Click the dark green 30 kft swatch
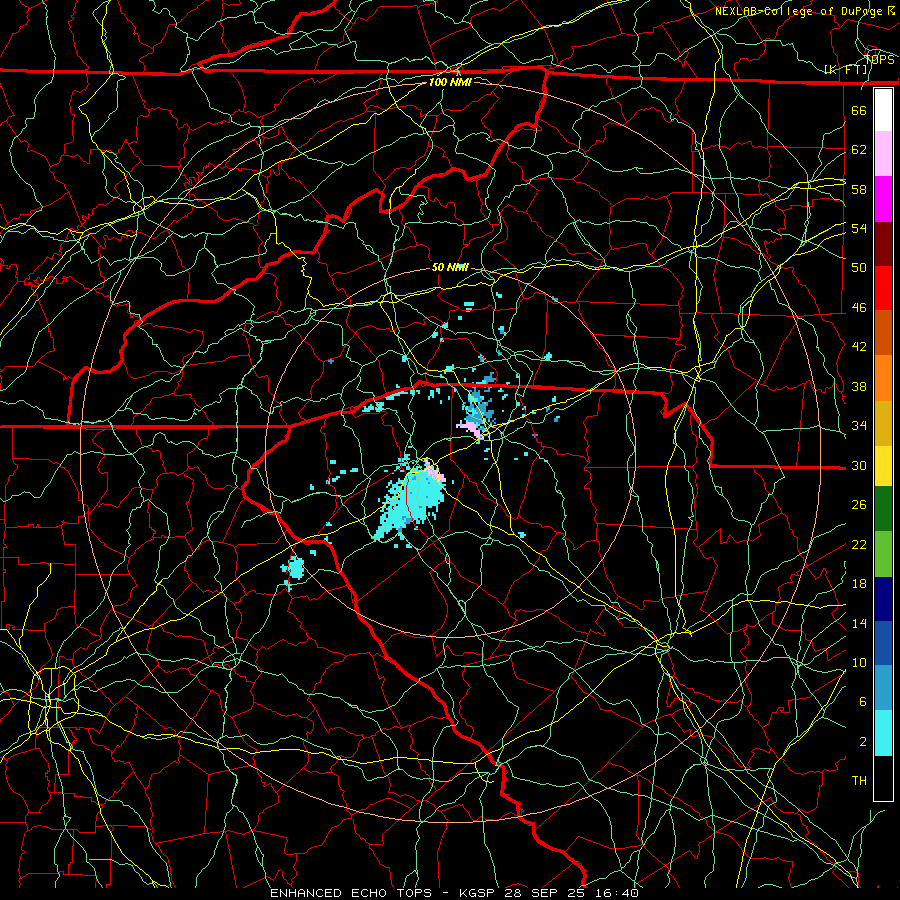The image size is (900, 900). [883, 509]
